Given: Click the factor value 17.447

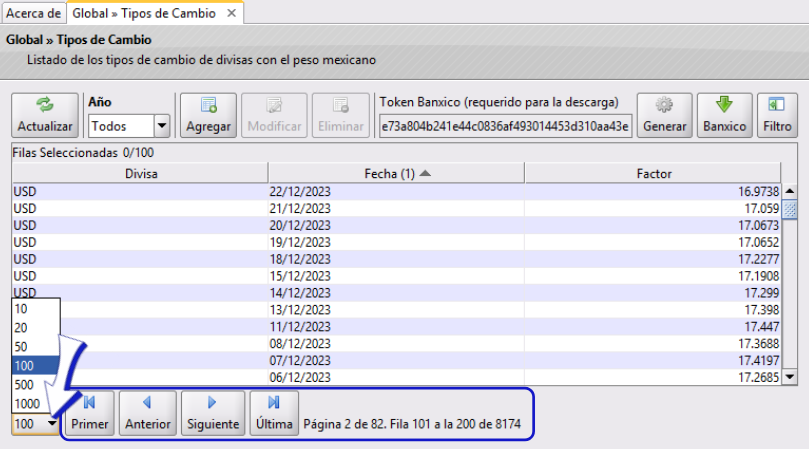Looking at the screenshot, I should coord(762,327).
